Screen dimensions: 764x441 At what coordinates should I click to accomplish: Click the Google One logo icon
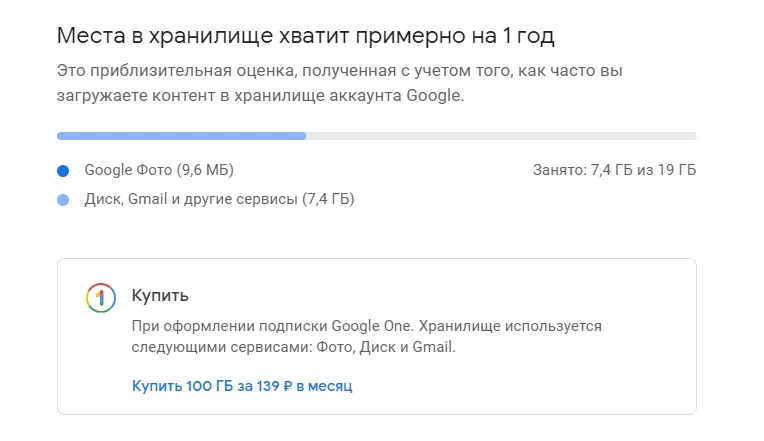[x=100, y=297]
